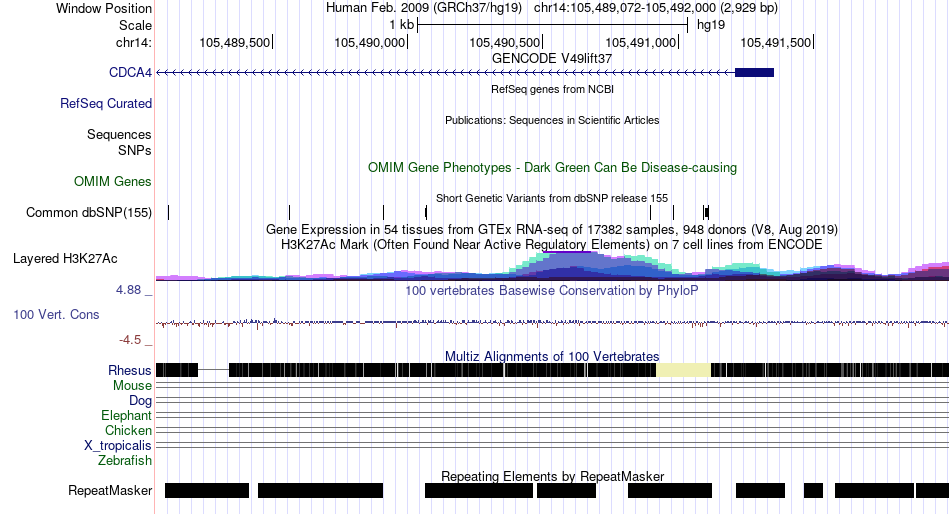Select the Elephant species label

click(127, 415)
